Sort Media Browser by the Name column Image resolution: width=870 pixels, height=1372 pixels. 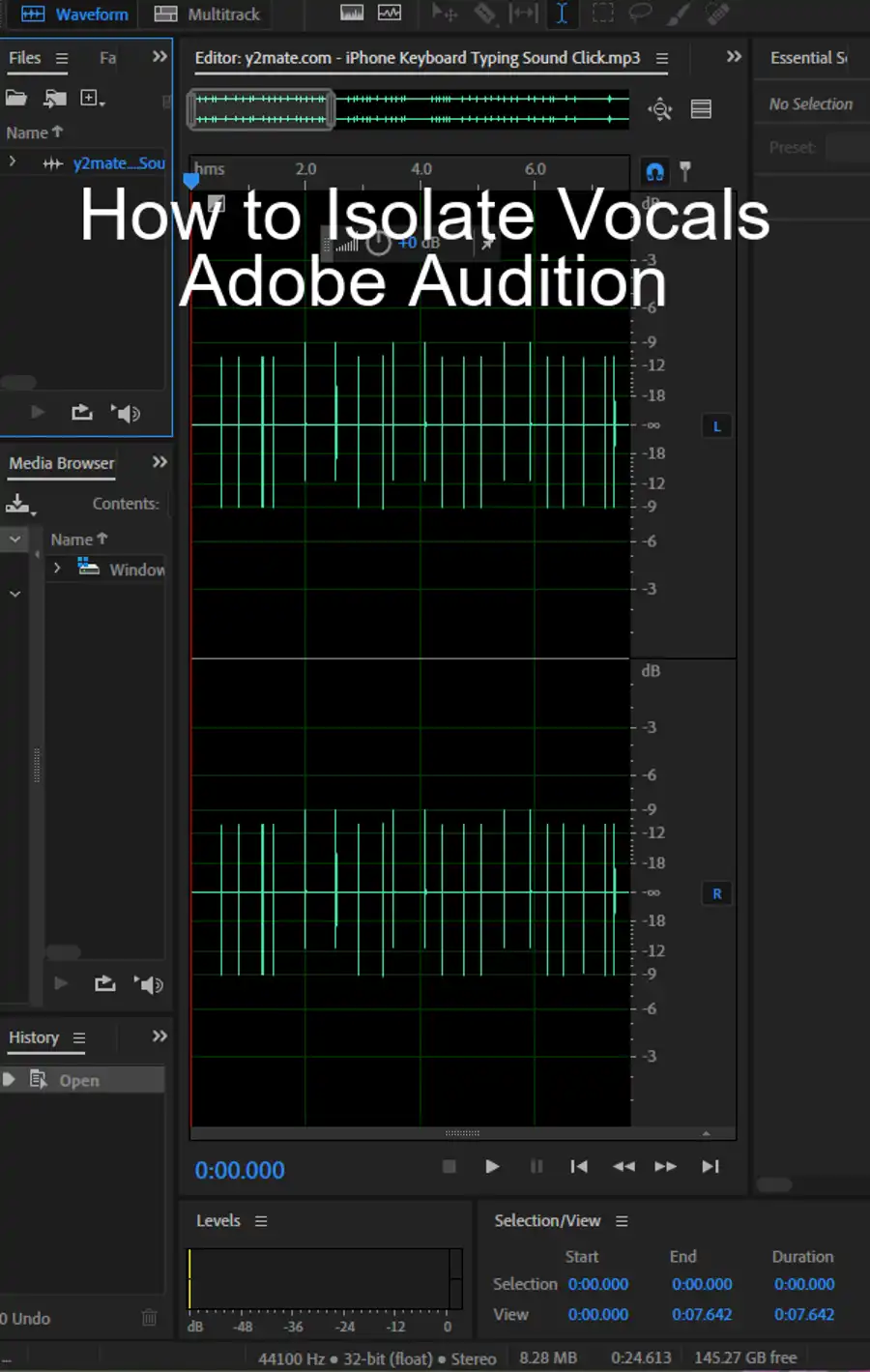(79, 540)
